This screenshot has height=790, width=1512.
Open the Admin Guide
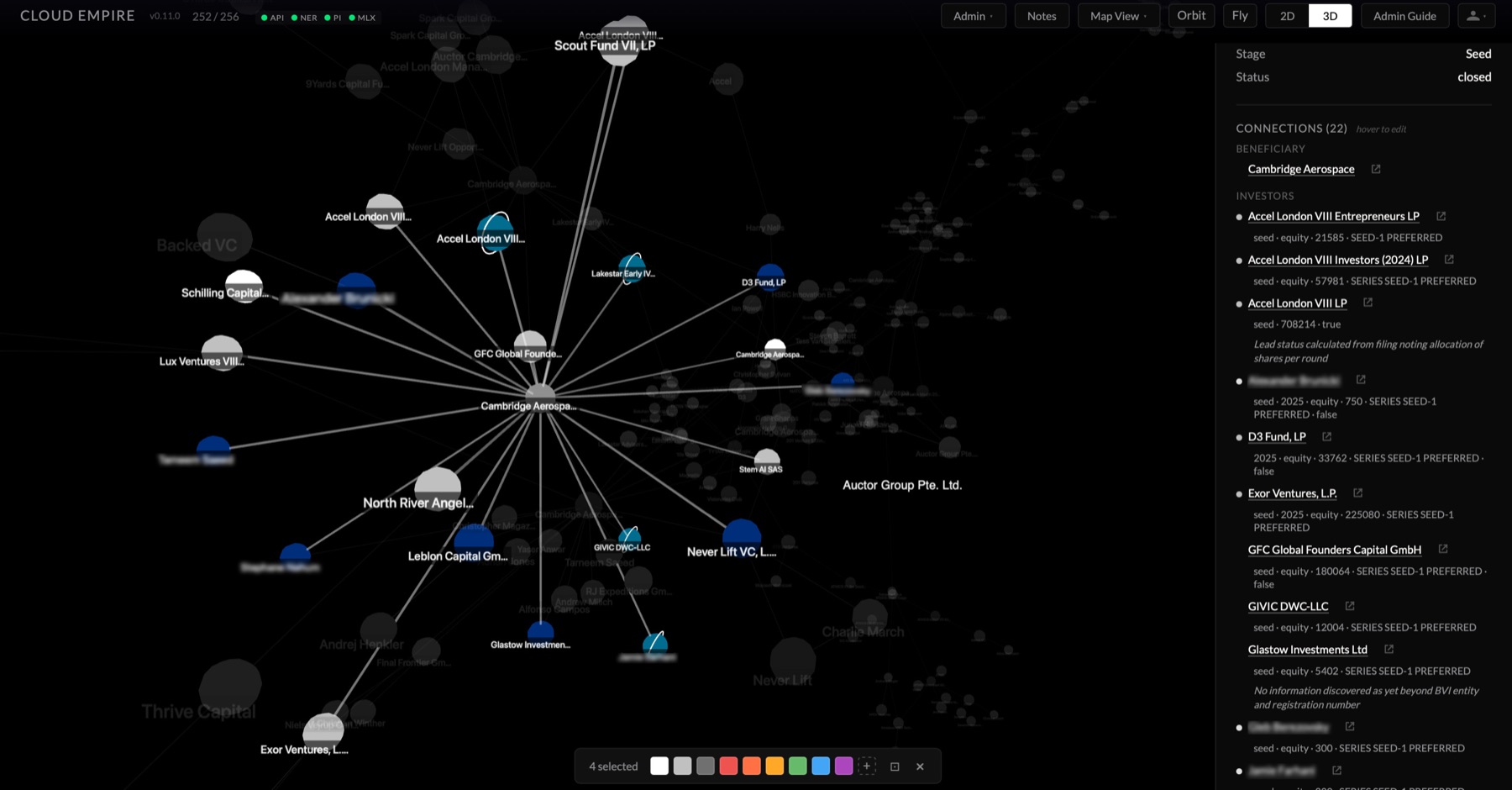tap(1404, 16)
